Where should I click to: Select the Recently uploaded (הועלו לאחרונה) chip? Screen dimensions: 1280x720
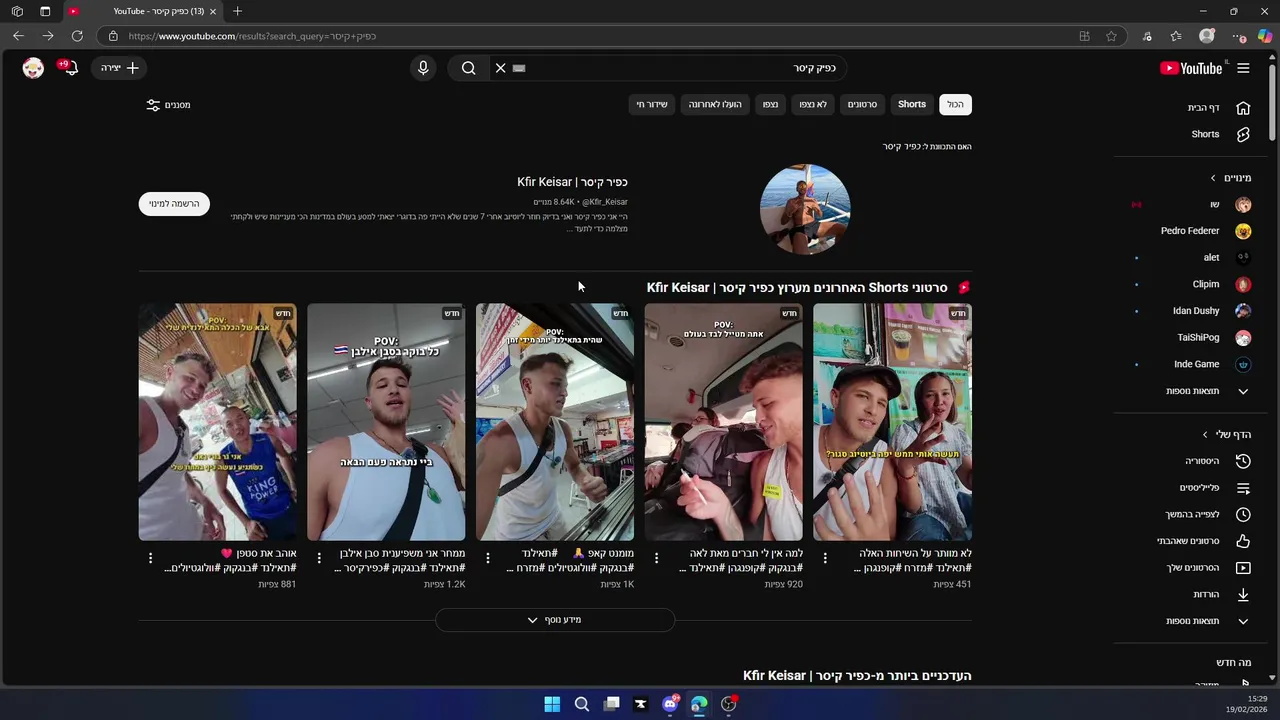click(715, 104)
